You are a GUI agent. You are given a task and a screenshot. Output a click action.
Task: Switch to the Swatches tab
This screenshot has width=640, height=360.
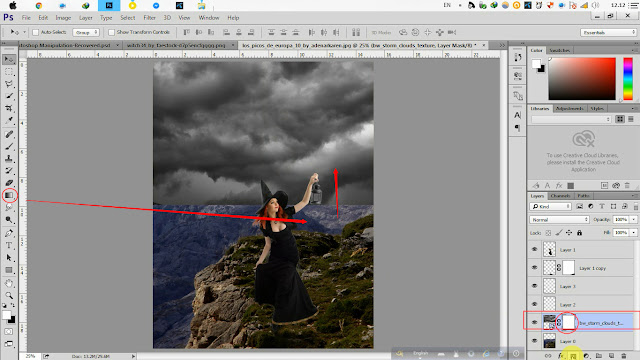coord(559,50)
